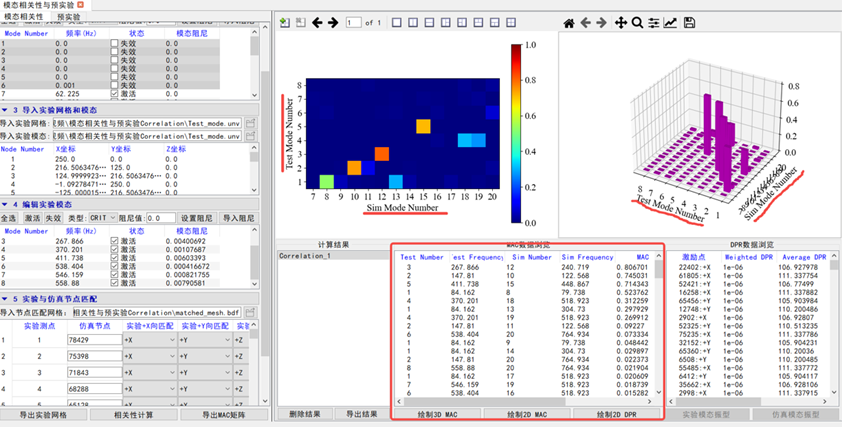The height and width of the screenshot is (427, 842).
Task: Uncheck 激活 for test mode 370.201 Hz
Action: click(114, 250)
